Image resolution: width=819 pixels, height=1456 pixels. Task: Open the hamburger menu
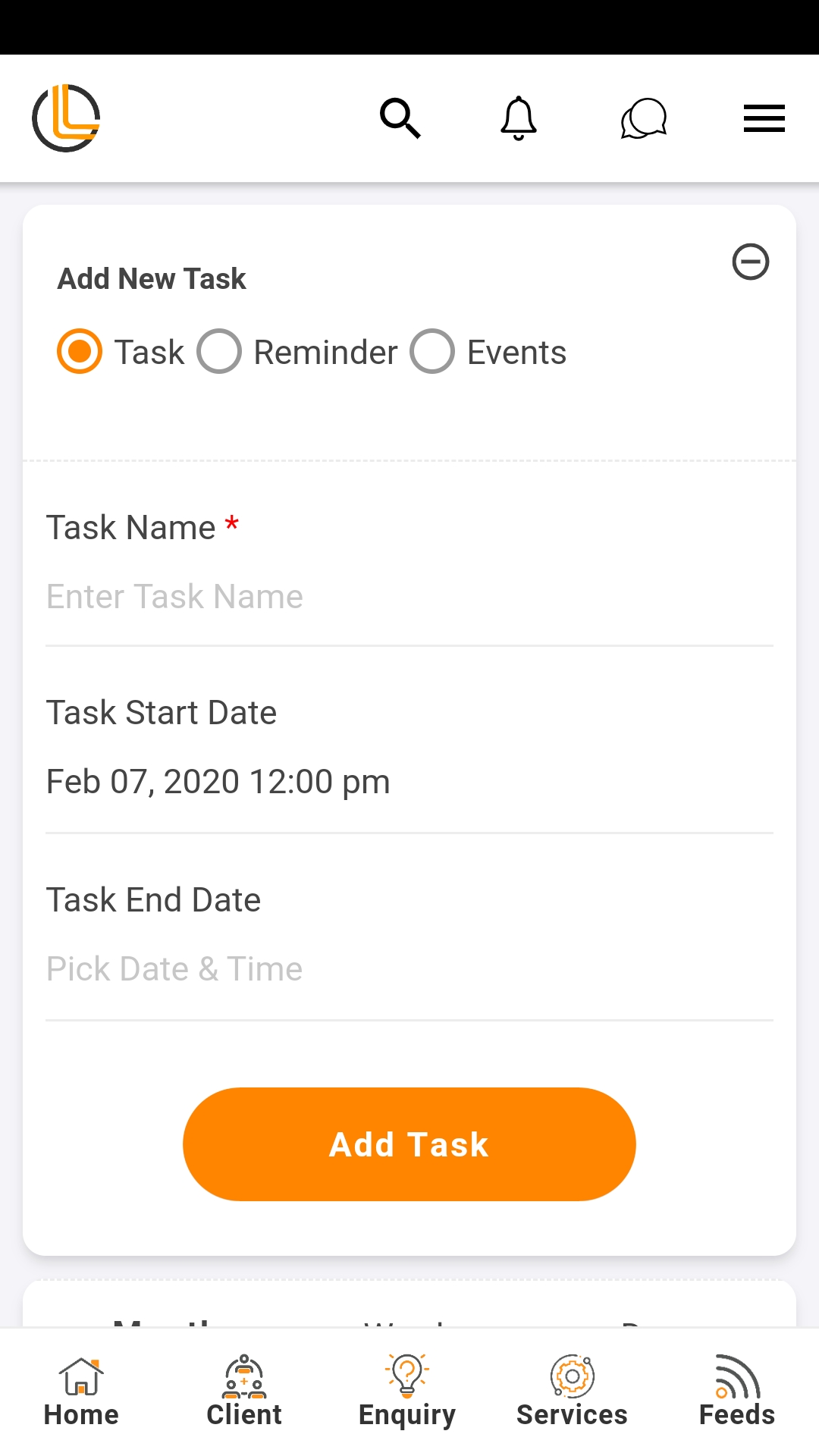pos(764,118)
